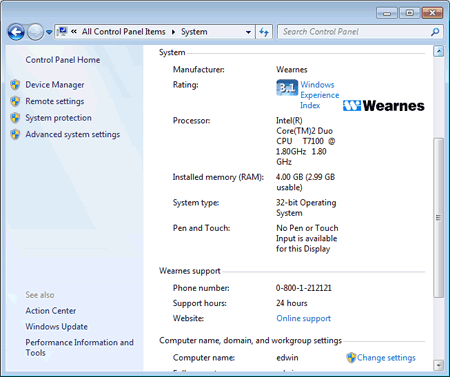
Task: Click the Wearnes manufacturer logo
Action: pyautogui.click(x=384, y=106)
